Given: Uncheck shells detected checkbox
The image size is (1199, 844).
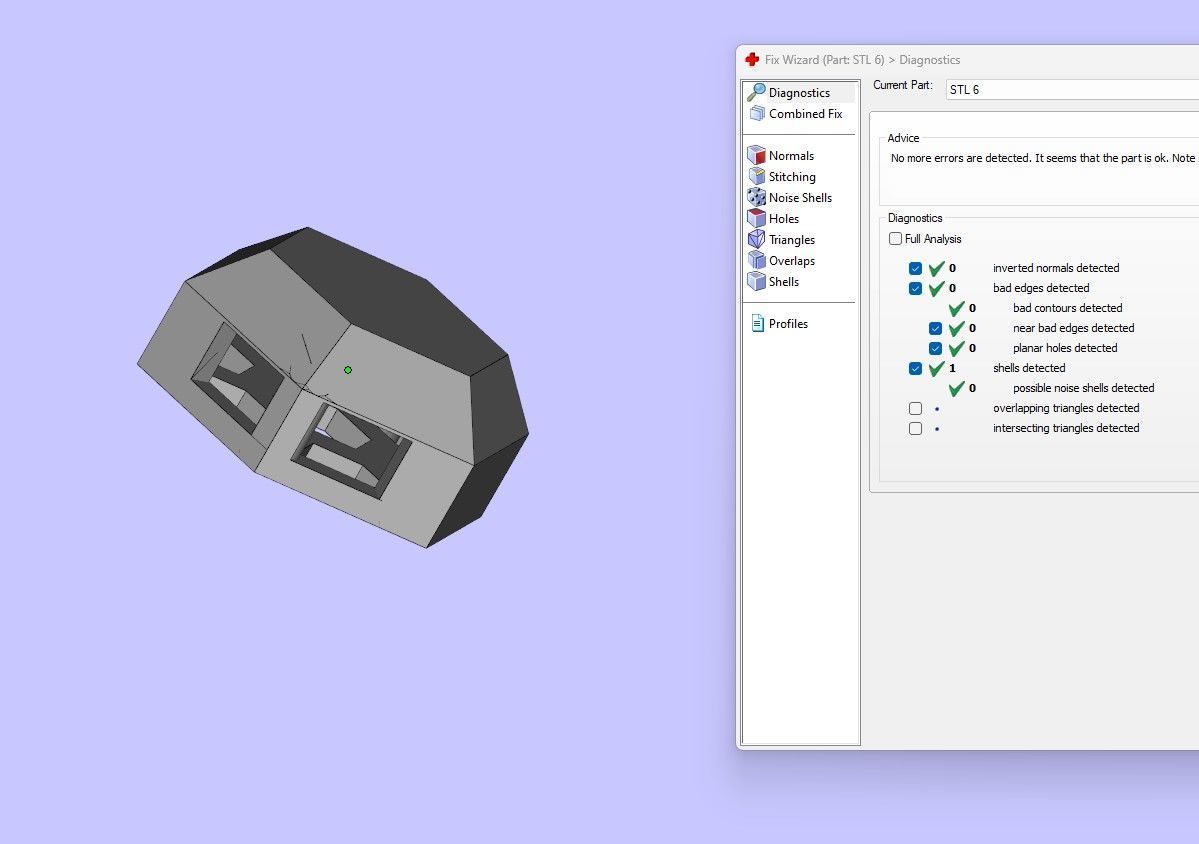Looking at the screenshot, I should coord(915,368).
